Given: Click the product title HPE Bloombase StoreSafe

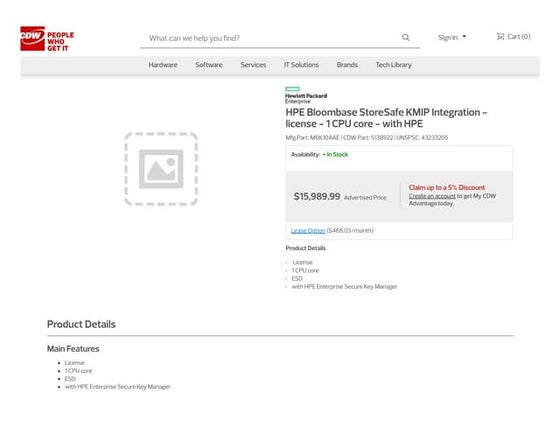Looking at the screenshot, I should tap(386, 118).
